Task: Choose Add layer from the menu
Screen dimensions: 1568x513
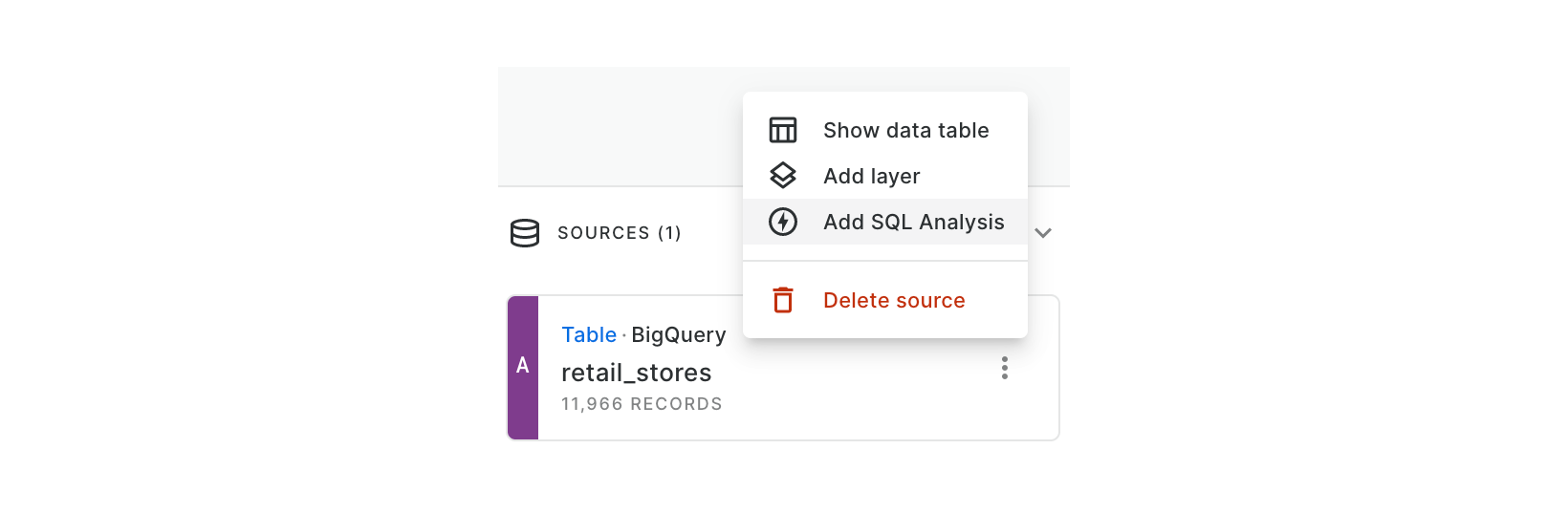Action: (885, 176)
